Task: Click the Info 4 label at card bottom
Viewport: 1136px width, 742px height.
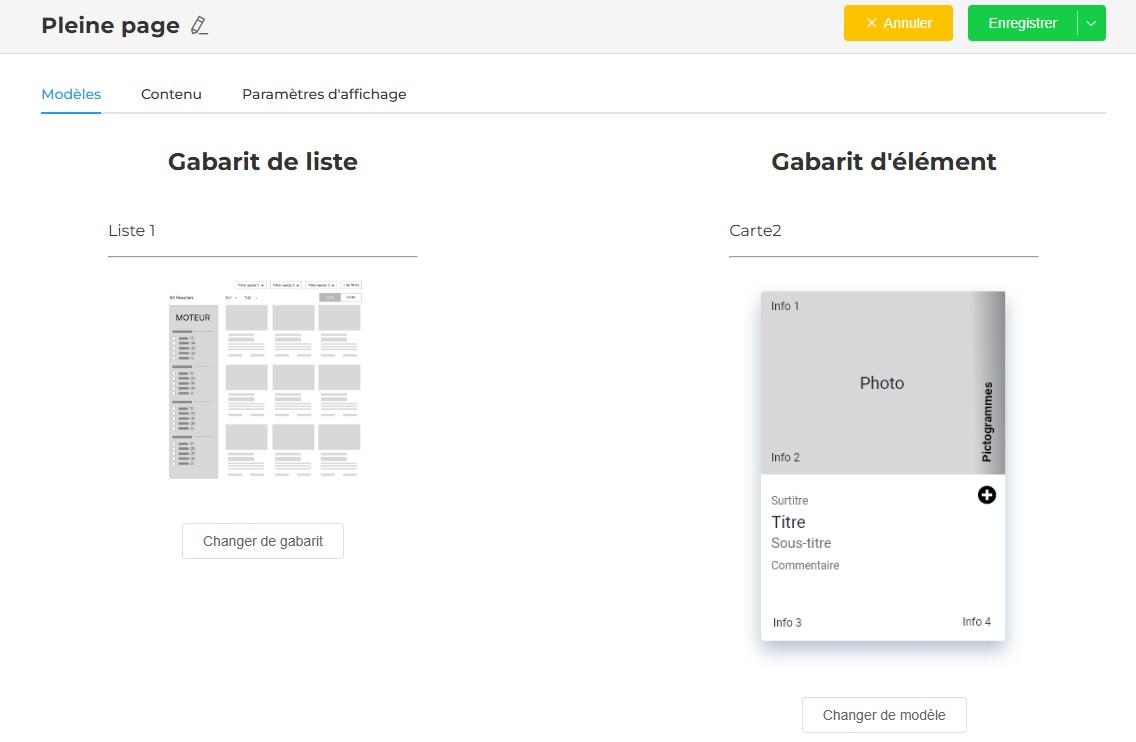Action: click(976, 622)
